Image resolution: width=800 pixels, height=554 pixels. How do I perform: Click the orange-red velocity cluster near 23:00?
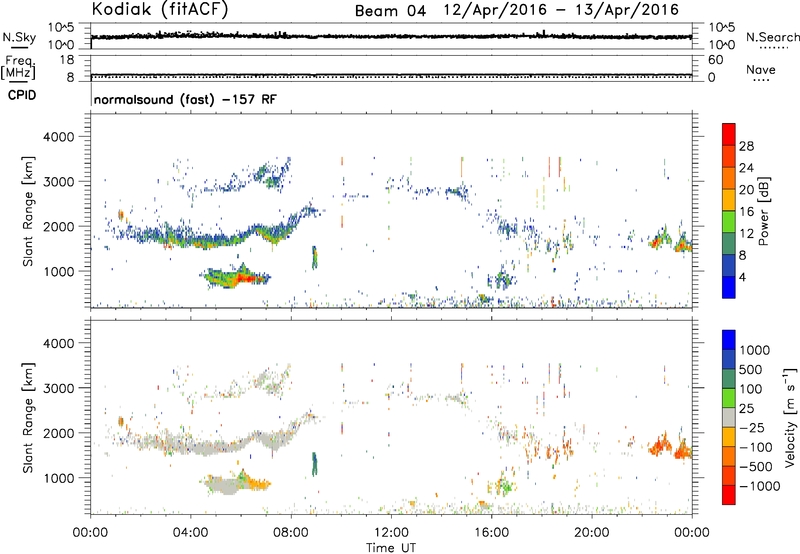(659, 446)
